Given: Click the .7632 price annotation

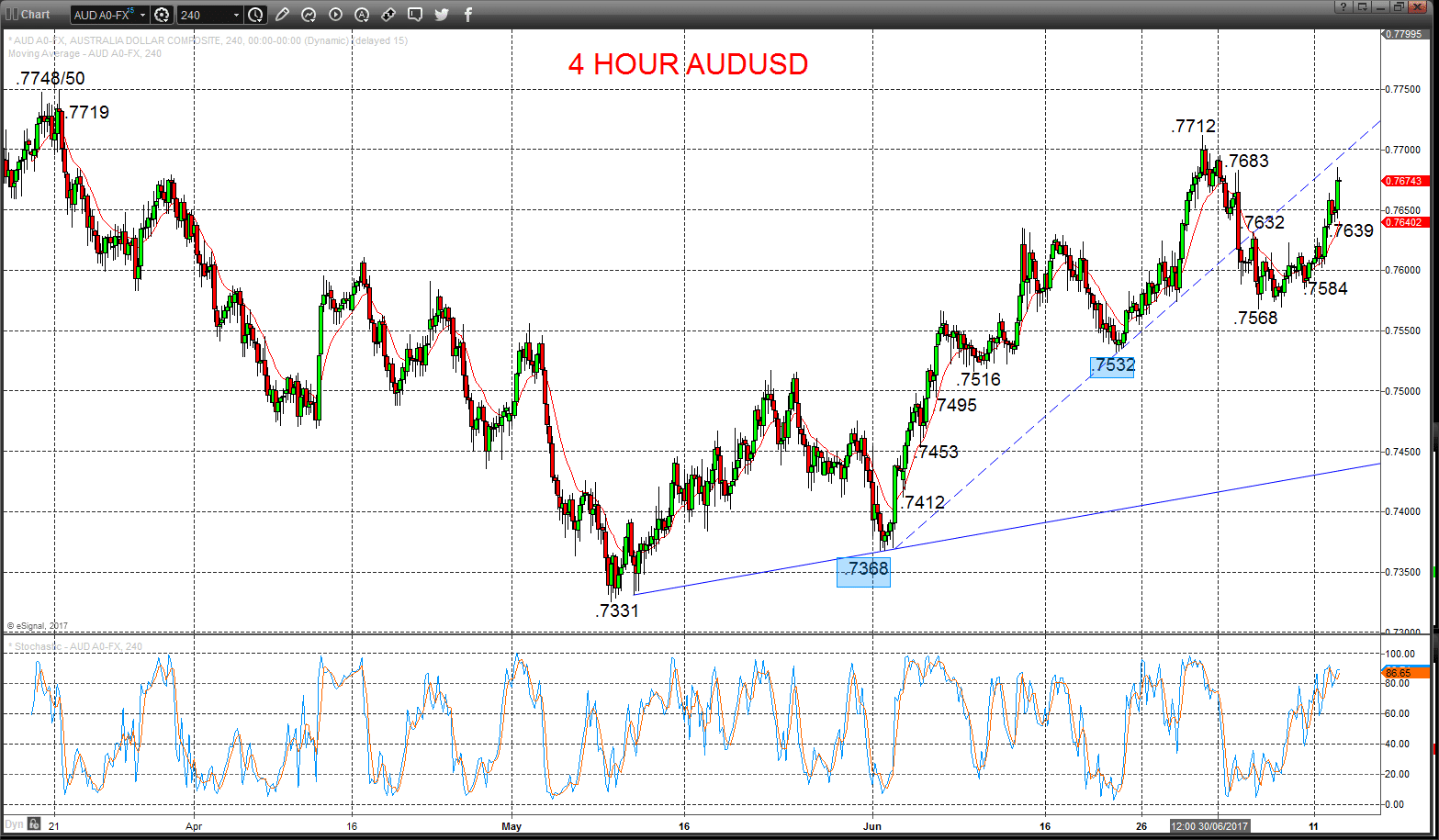Looking at the screenshot, I should pos(1263,222).
